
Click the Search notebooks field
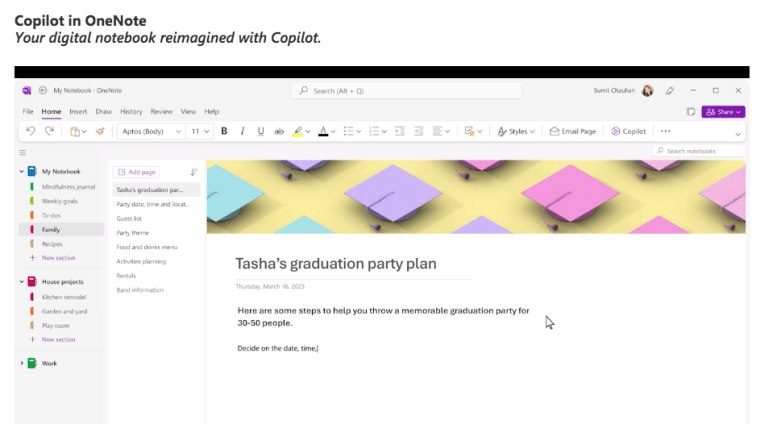(x=700, y=151)
